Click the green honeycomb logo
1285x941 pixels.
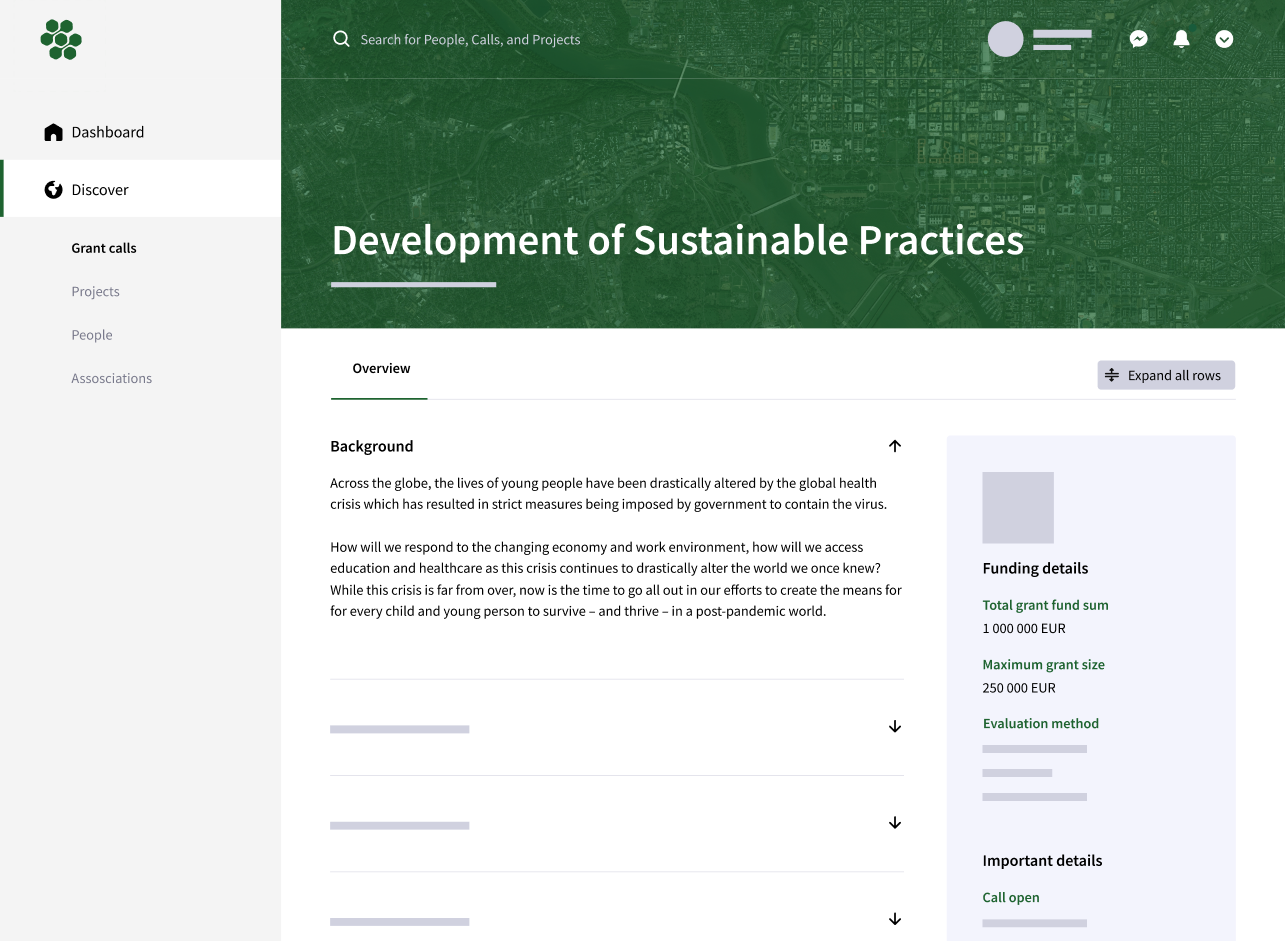coord(61,40)
